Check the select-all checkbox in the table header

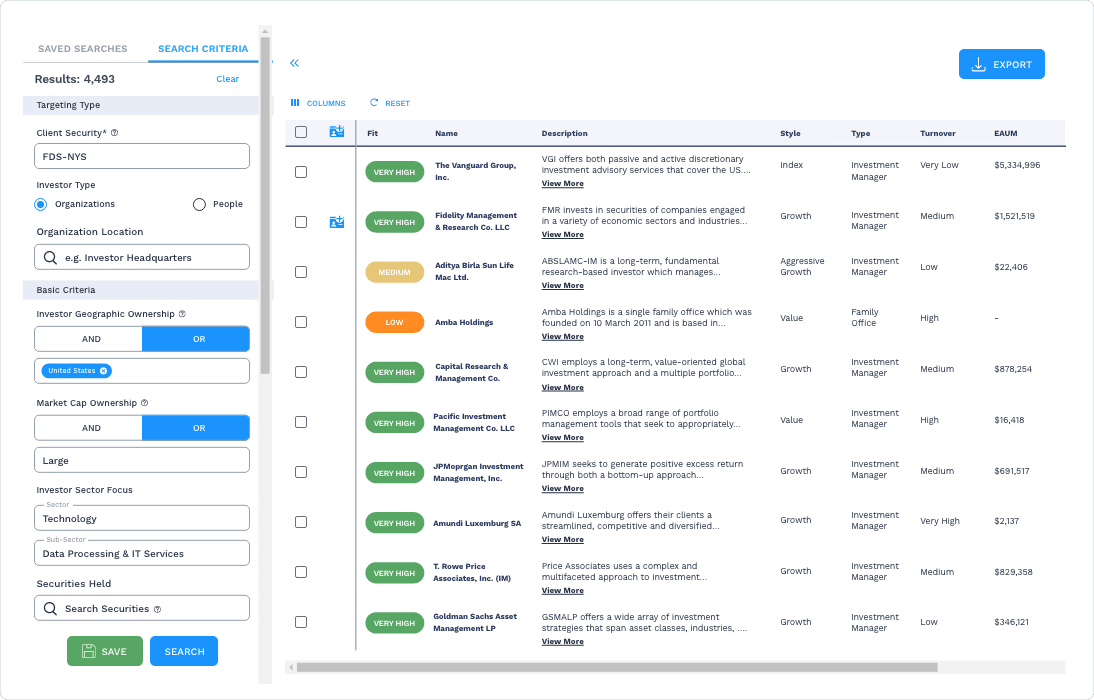[x=300, y=130]
